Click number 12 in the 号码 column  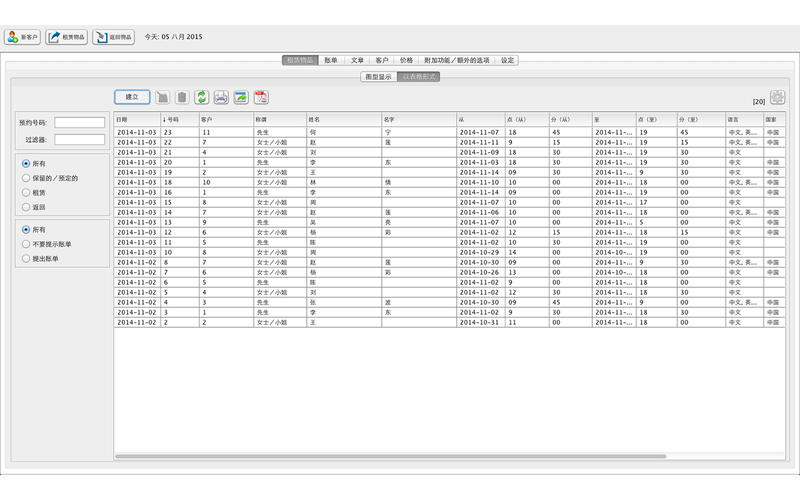click(x=168, y=232)
